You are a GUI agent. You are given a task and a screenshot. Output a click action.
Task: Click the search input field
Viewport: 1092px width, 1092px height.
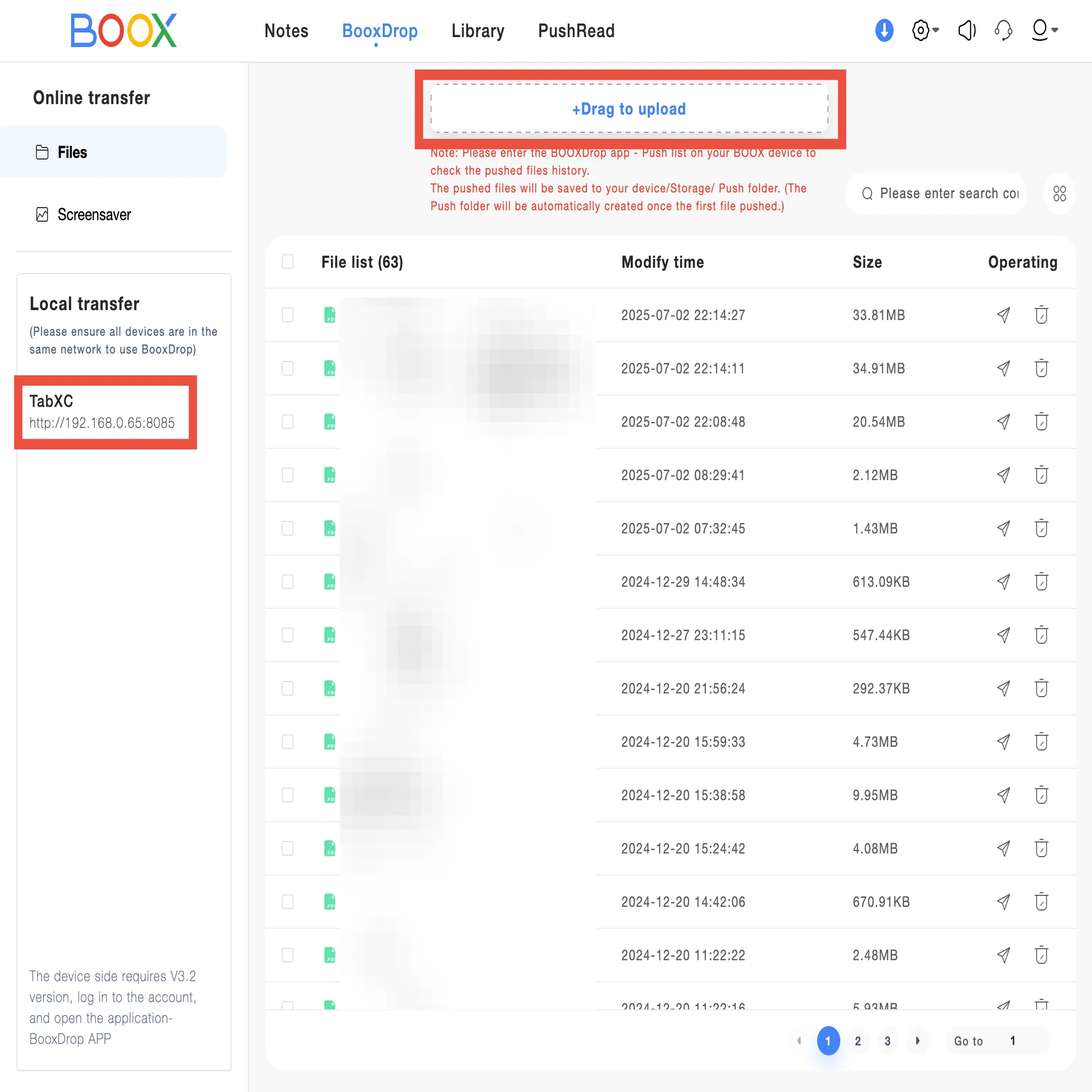935,193
